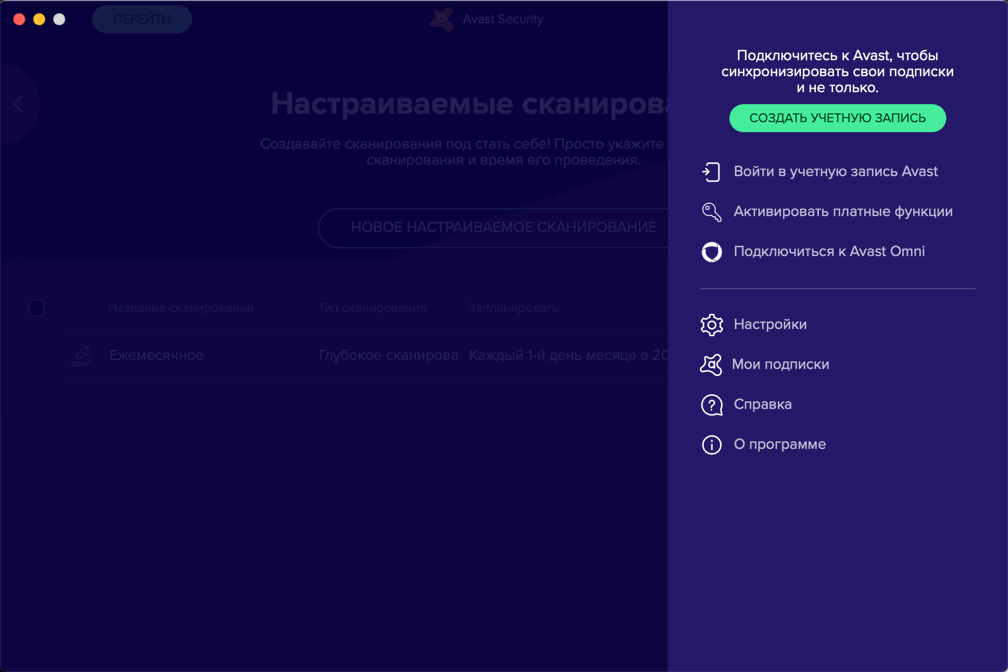
Task: Open 'Справка' help entry
Action: 762,404
